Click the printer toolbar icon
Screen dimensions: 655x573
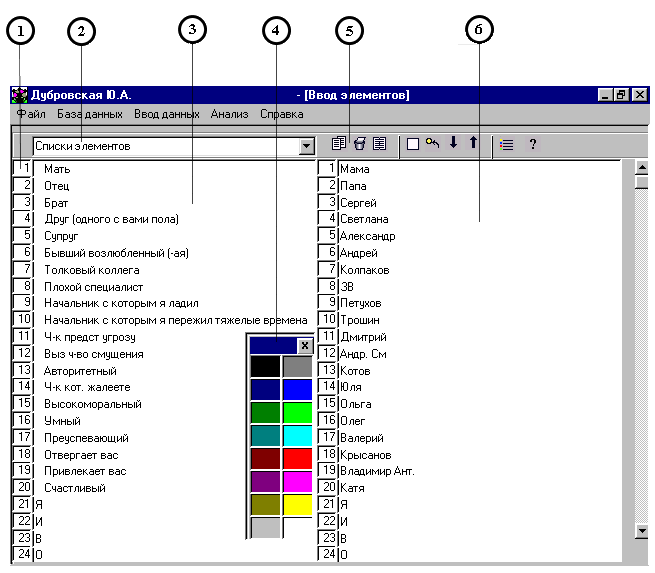[359, 144]
